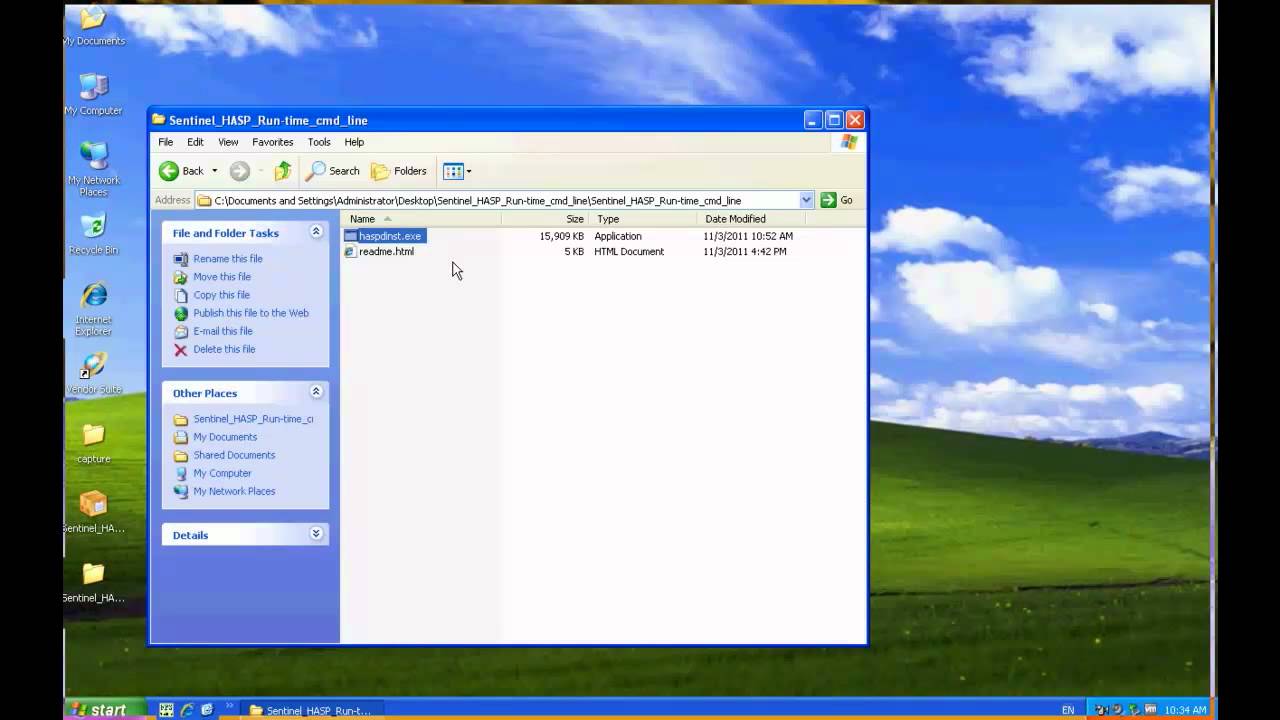Expand the Details panel
Viewport: 1280px width, 720px height.
point(316,534)
